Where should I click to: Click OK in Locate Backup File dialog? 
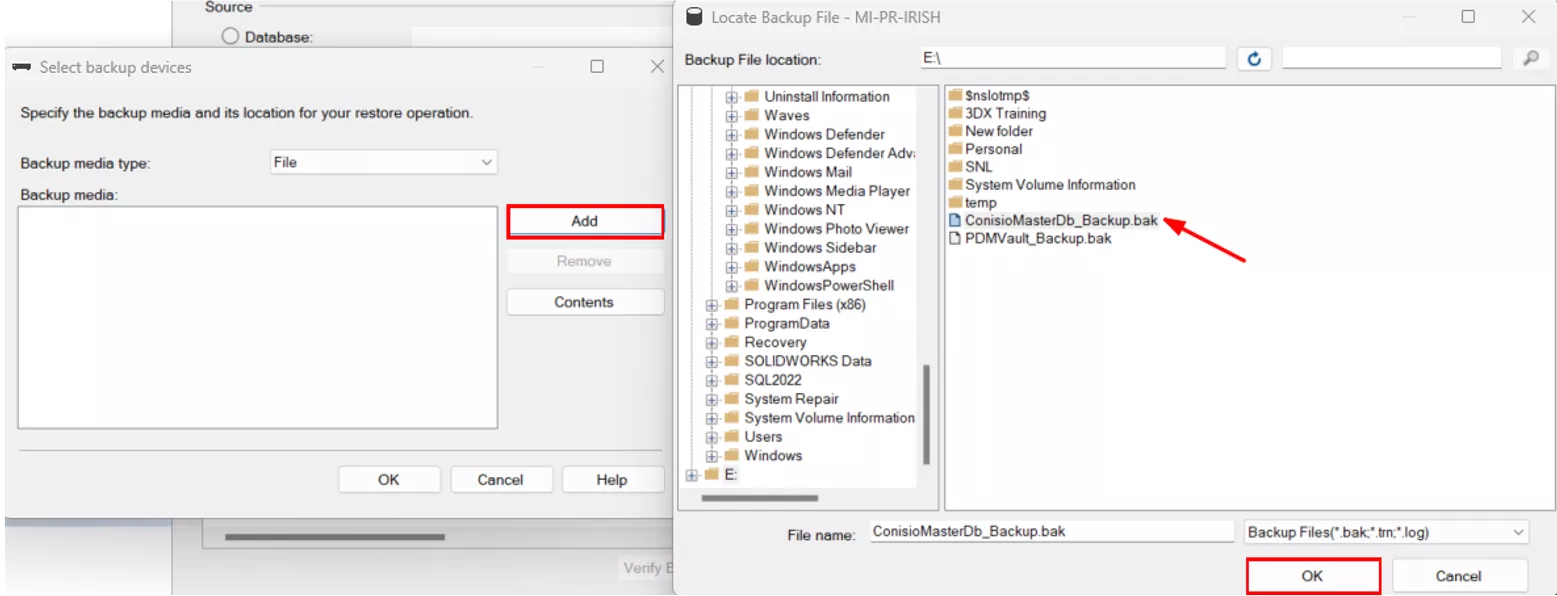(x=1312, y=576)
